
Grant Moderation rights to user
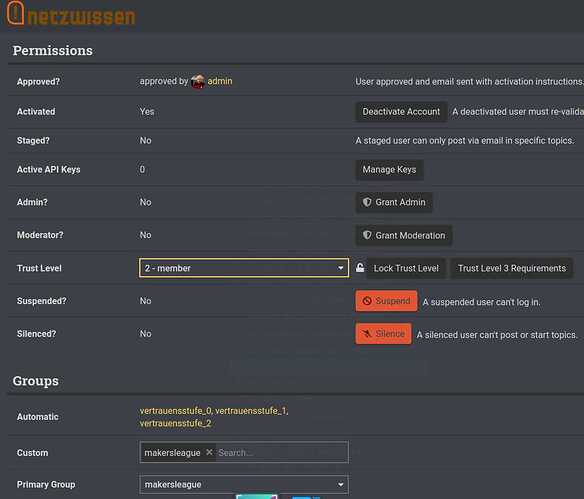click(404, 235)
